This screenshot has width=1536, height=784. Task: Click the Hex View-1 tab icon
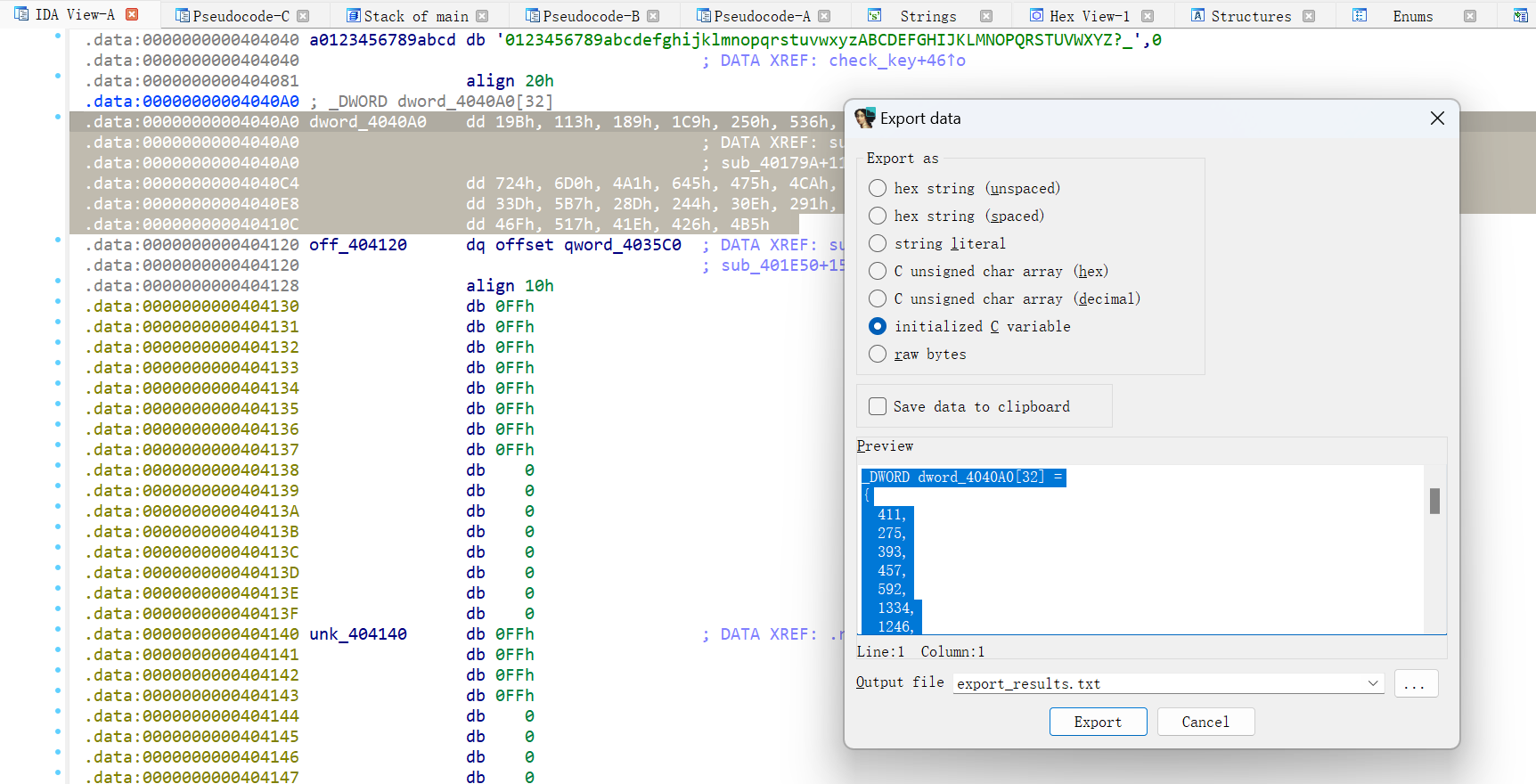click(x=1036, y=16)
